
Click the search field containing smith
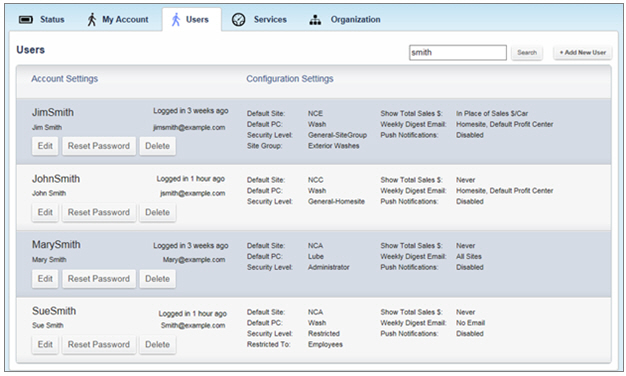click(x=458, y=52)
